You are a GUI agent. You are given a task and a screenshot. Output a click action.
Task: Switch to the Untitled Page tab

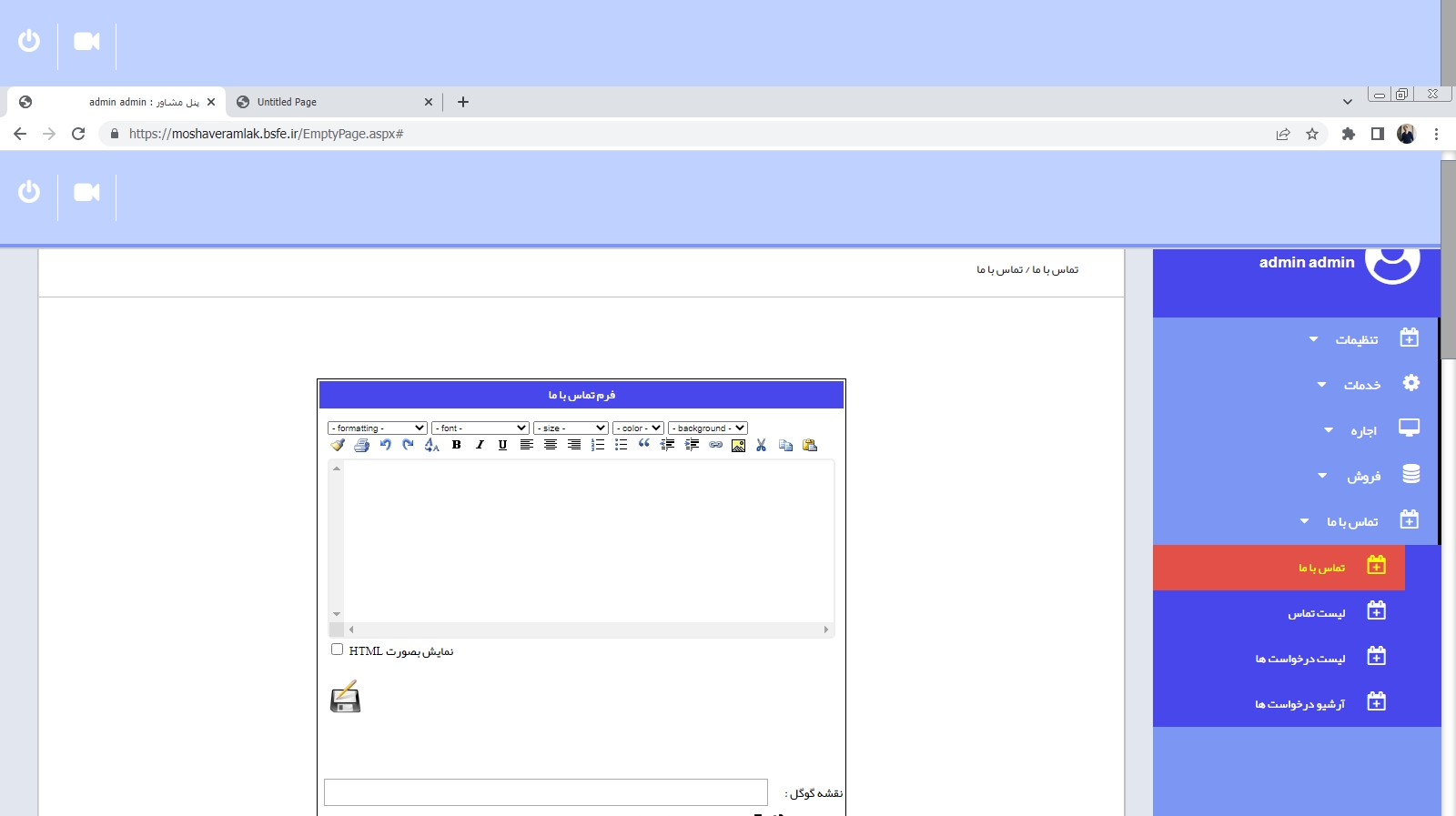[x=333, y=102]
